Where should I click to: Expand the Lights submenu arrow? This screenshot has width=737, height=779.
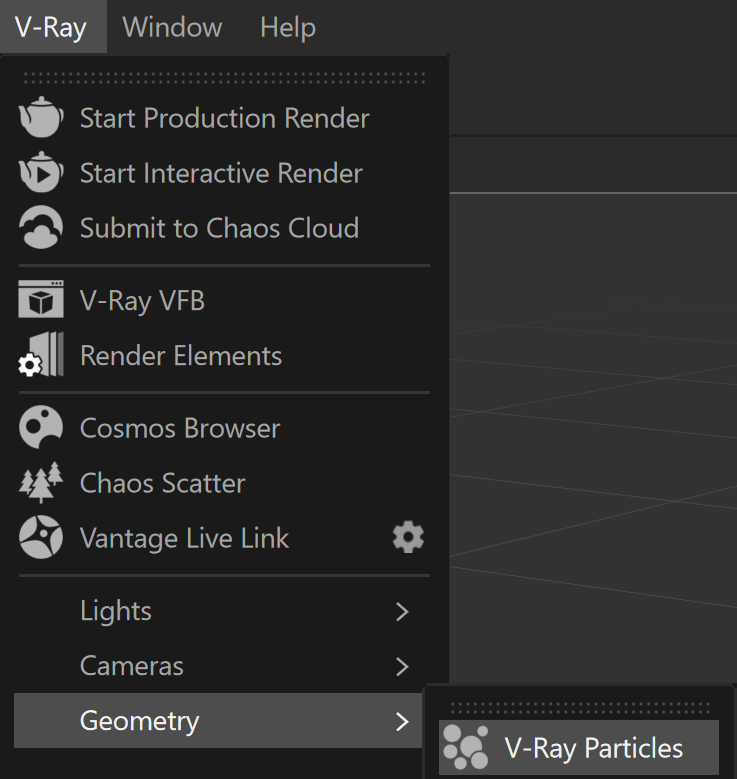pyautogui.click(x=402, y=612)
